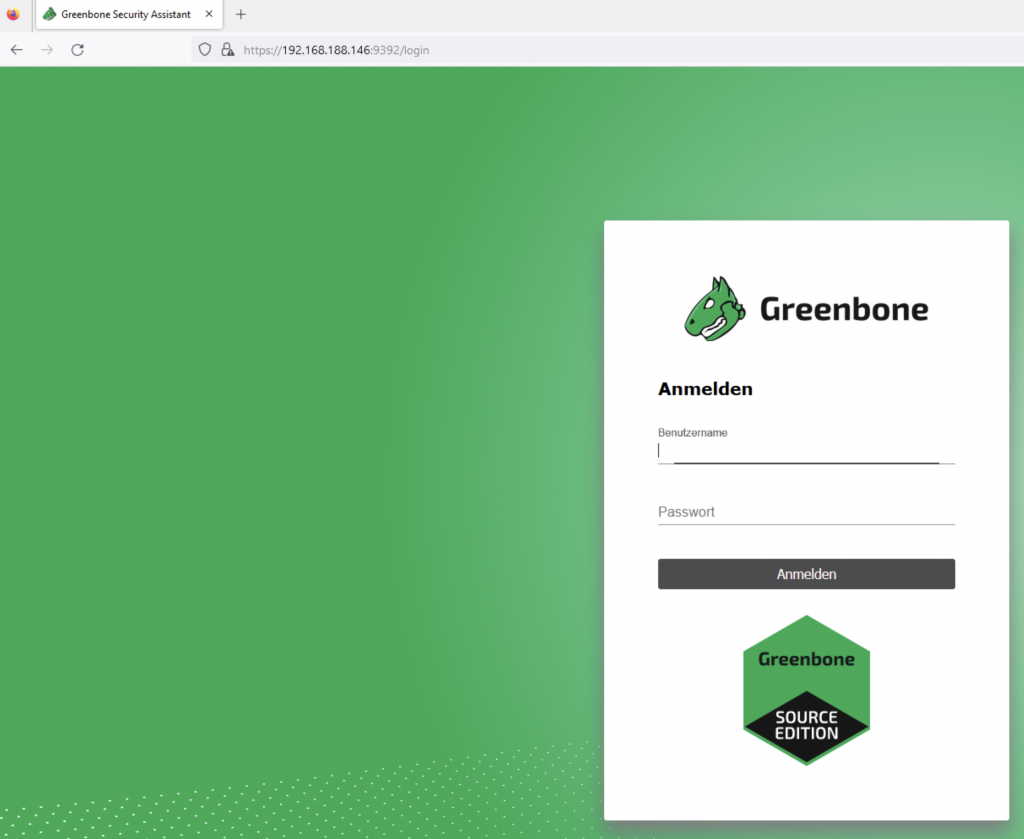
Task: Click the Greenbone text inside the hexagon badge
Action: tap(806, 659)
